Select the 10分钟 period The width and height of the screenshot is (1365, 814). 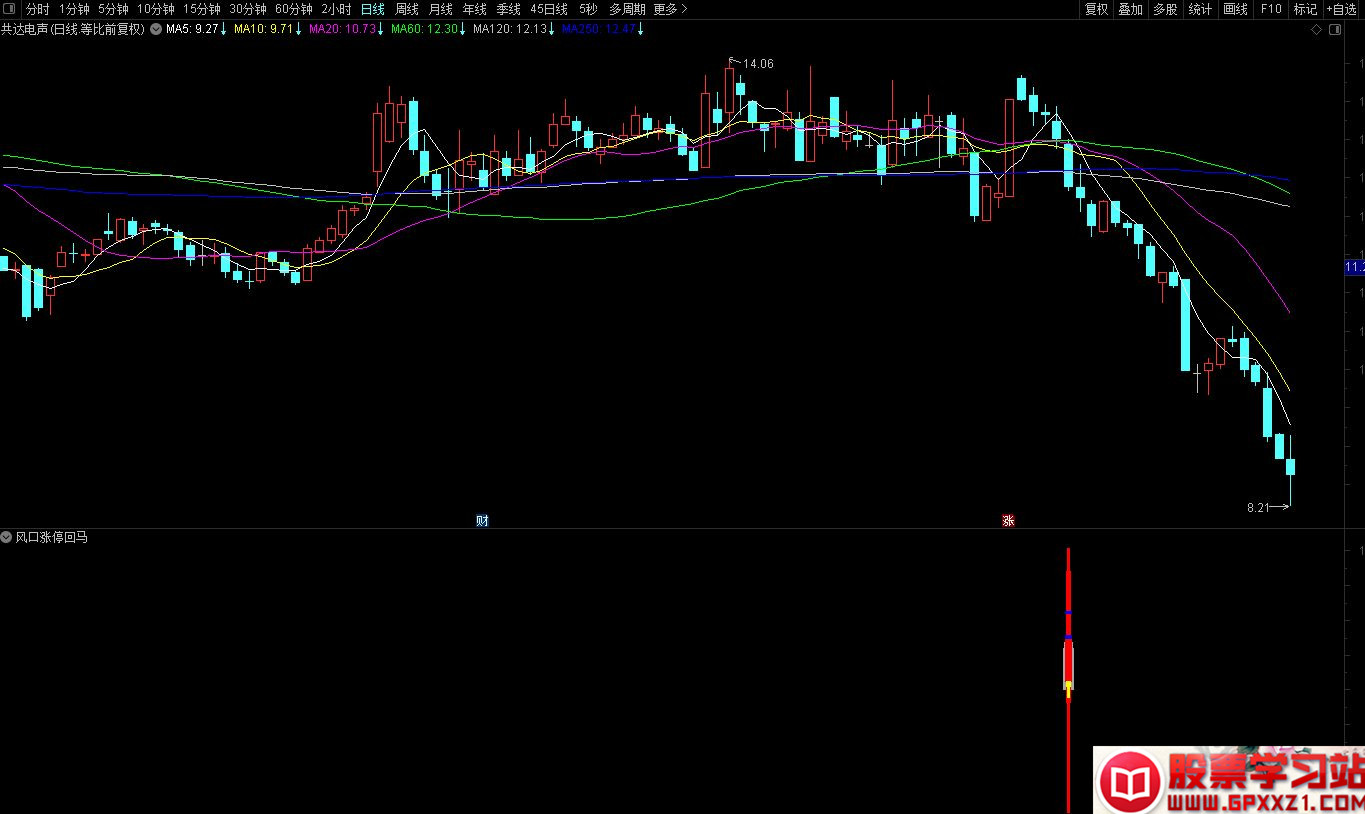click(156, 9)
